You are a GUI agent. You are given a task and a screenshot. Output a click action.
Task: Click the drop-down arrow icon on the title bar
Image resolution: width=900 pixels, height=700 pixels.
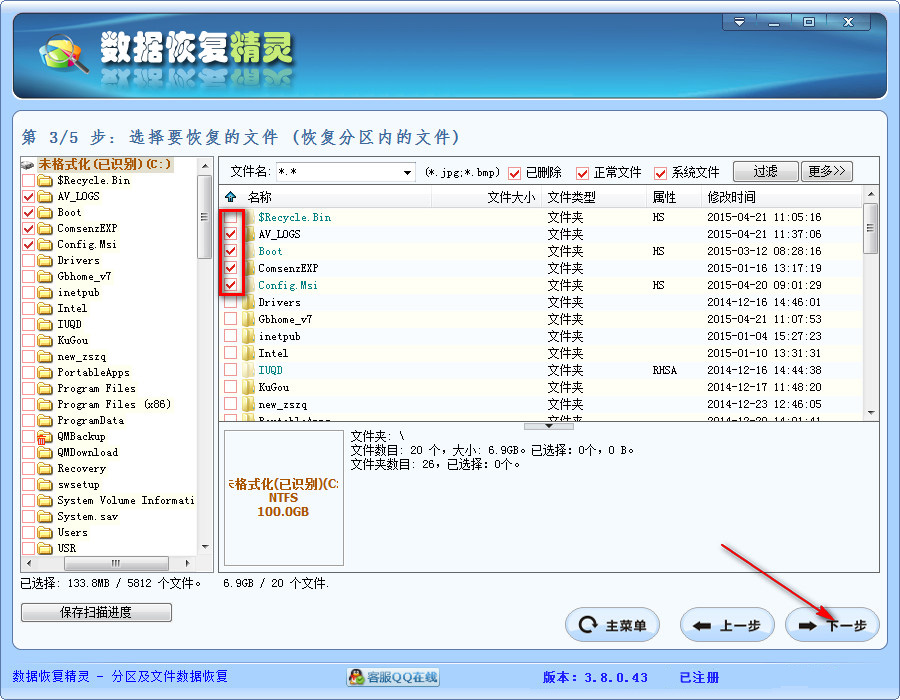coord(738,20)
